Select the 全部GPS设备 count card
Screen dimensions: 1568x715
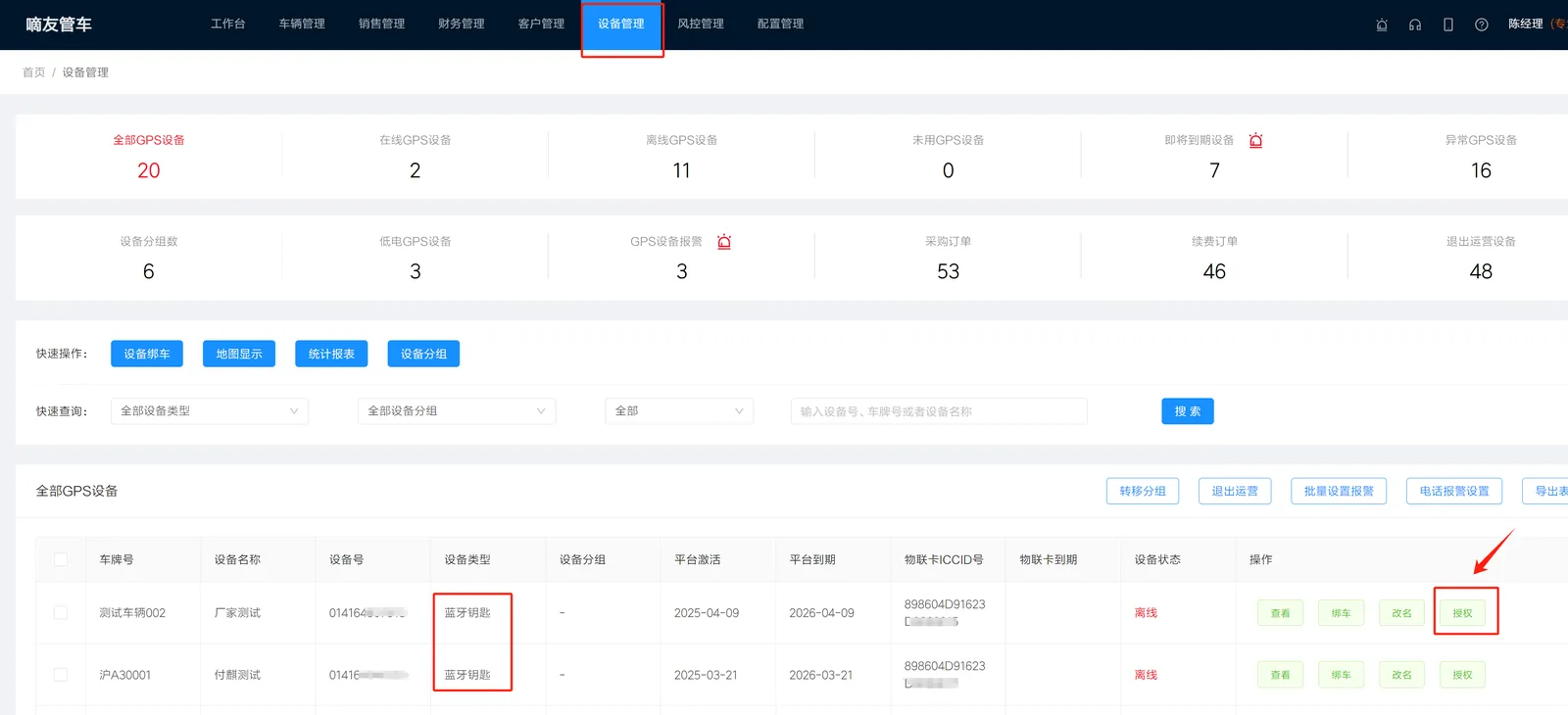[x=149, y=157]
